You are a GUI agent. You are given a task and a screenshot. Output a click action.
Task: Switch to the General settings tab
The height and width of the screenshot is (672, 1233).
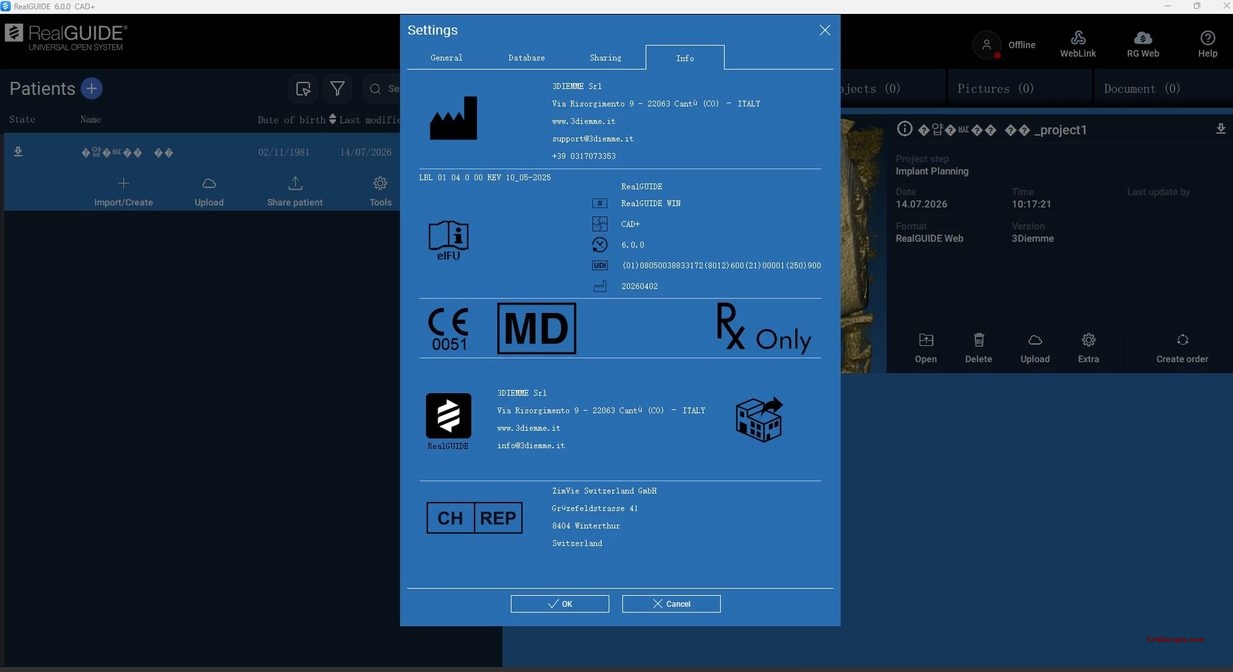[446, 58]
